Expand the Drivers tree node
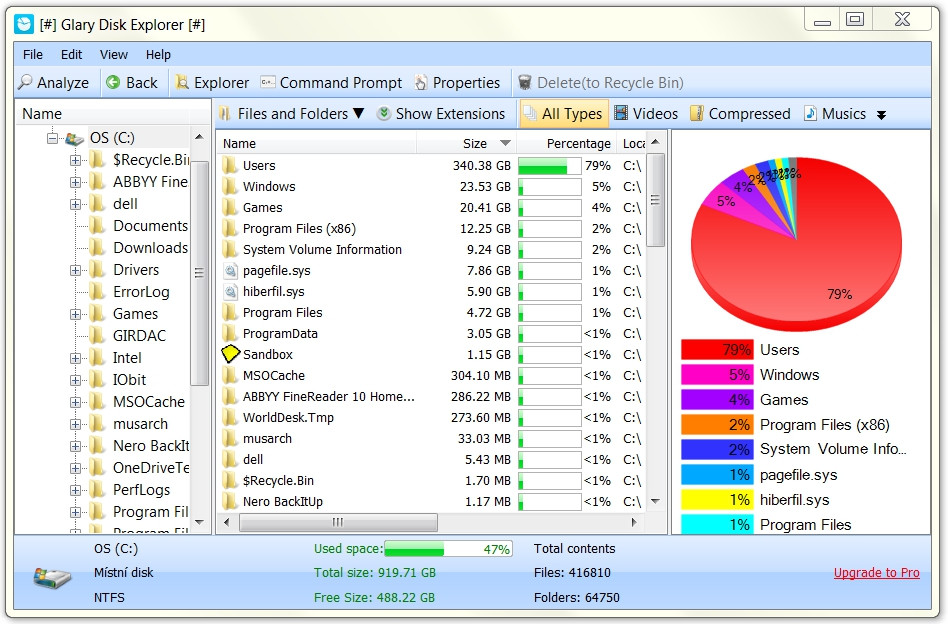The width and height of the screenshot is (948, 624). point(75,270)
